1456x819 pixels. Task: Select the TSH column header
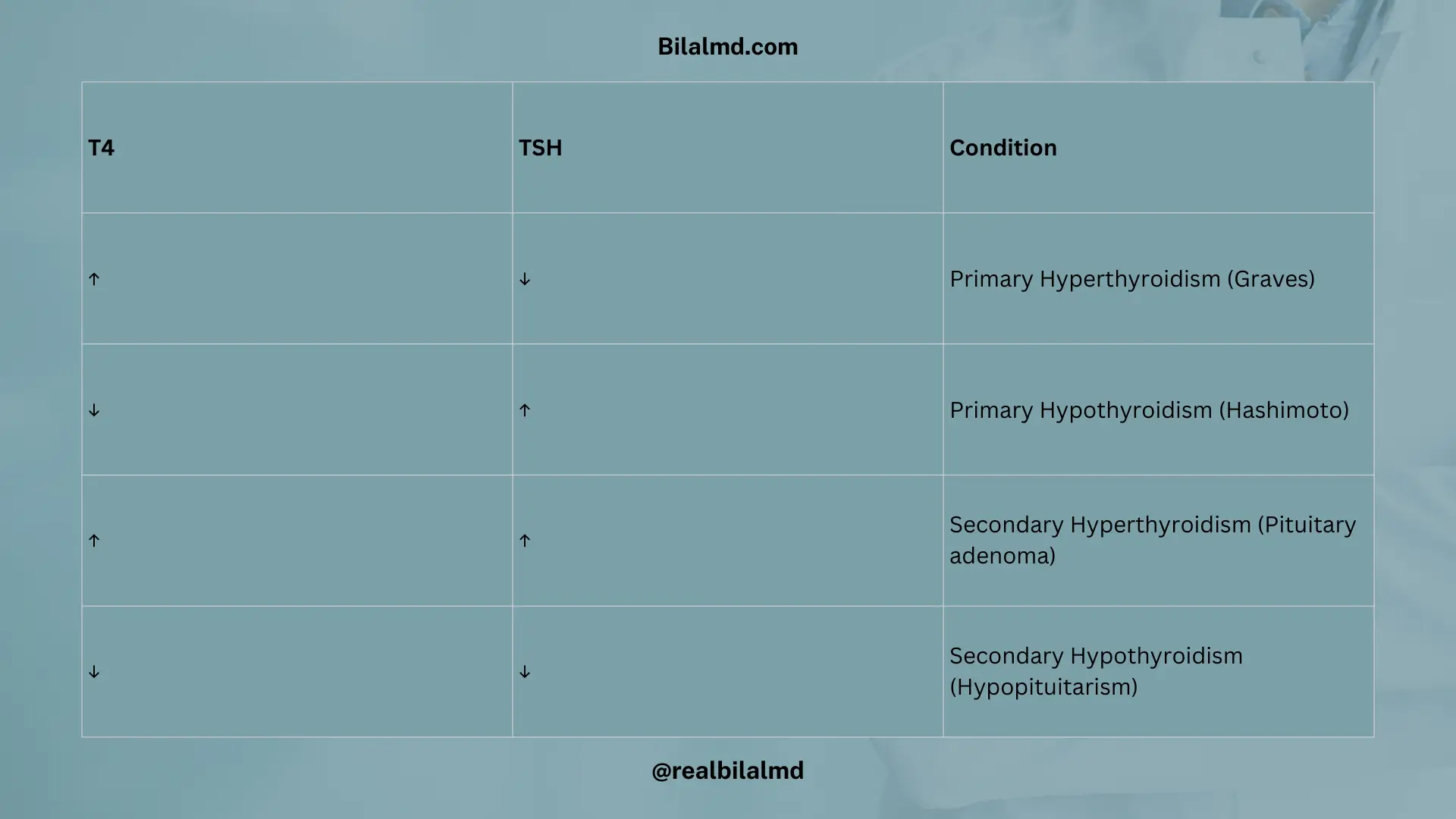[x=540, y=148]
